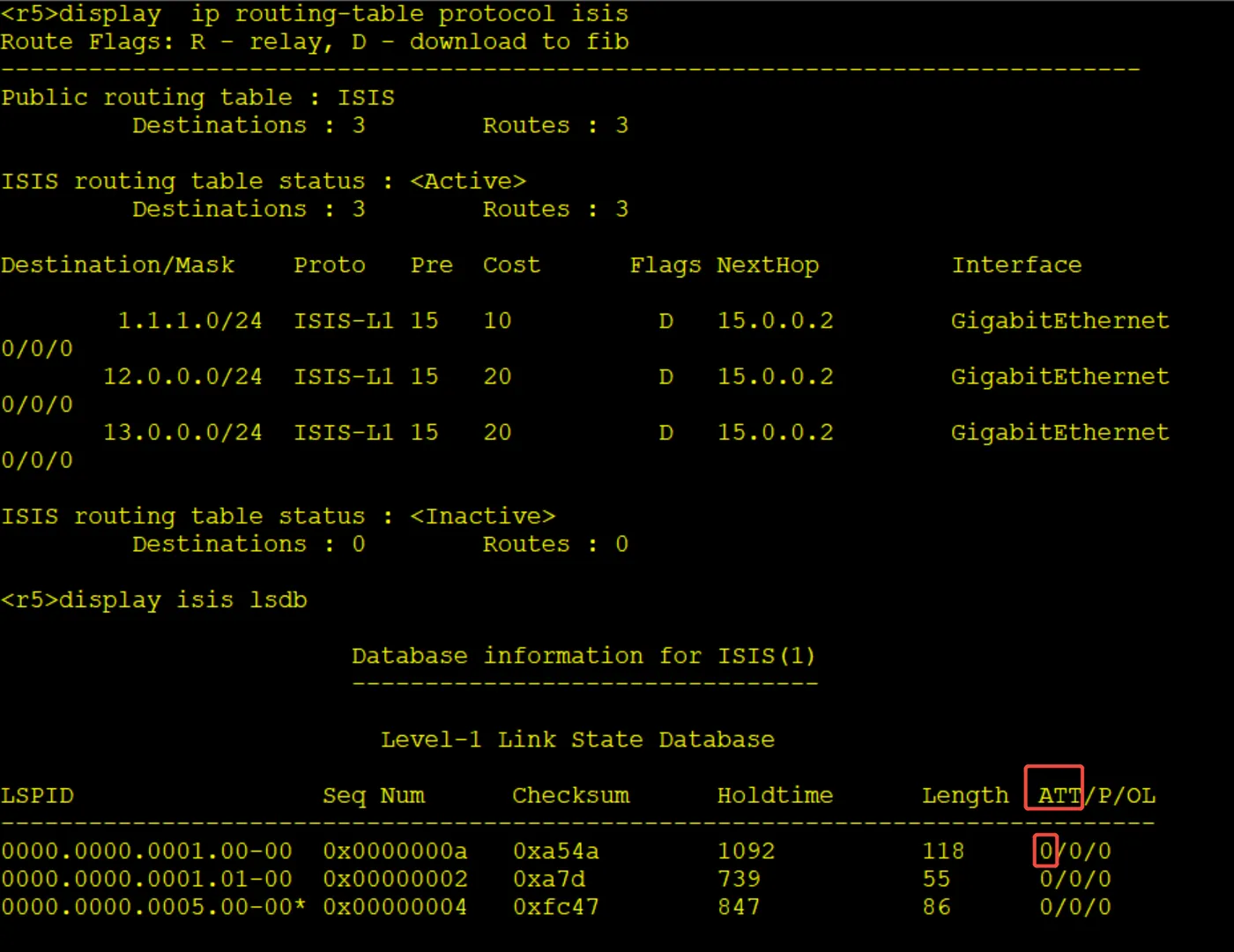Click "0/0/0" flags in the 0000.0000.0001.01-00 row
The image size is (1234, 952).
[1075, 880]
